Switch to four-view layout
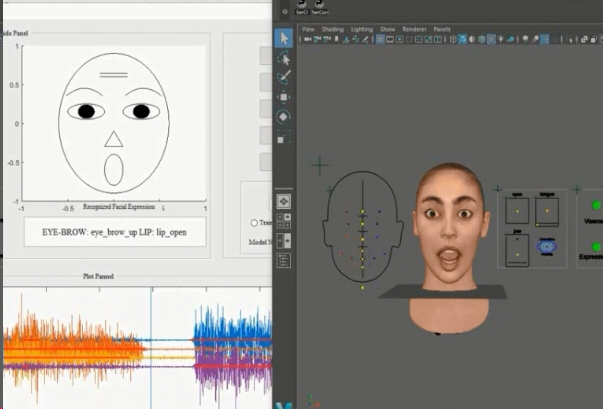This screenshot has height=409, width=603. (284, 221)
